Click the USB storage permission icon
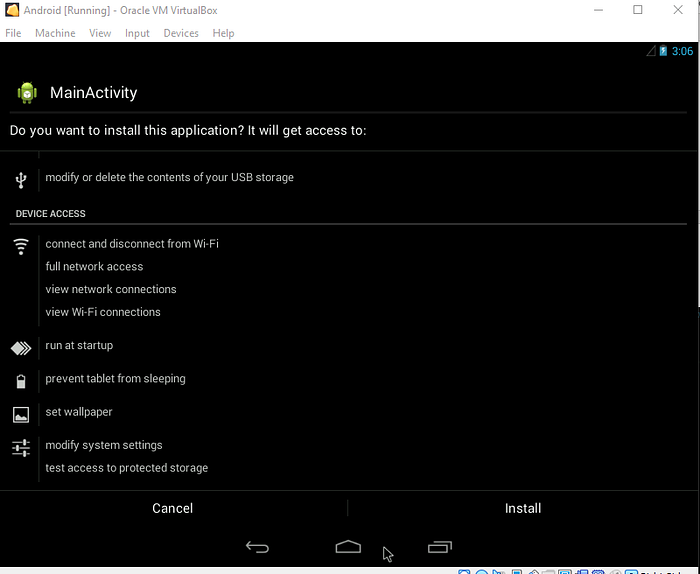Image resolution: width=700 pixels, height=574 pixels. [x=21, y=180]
